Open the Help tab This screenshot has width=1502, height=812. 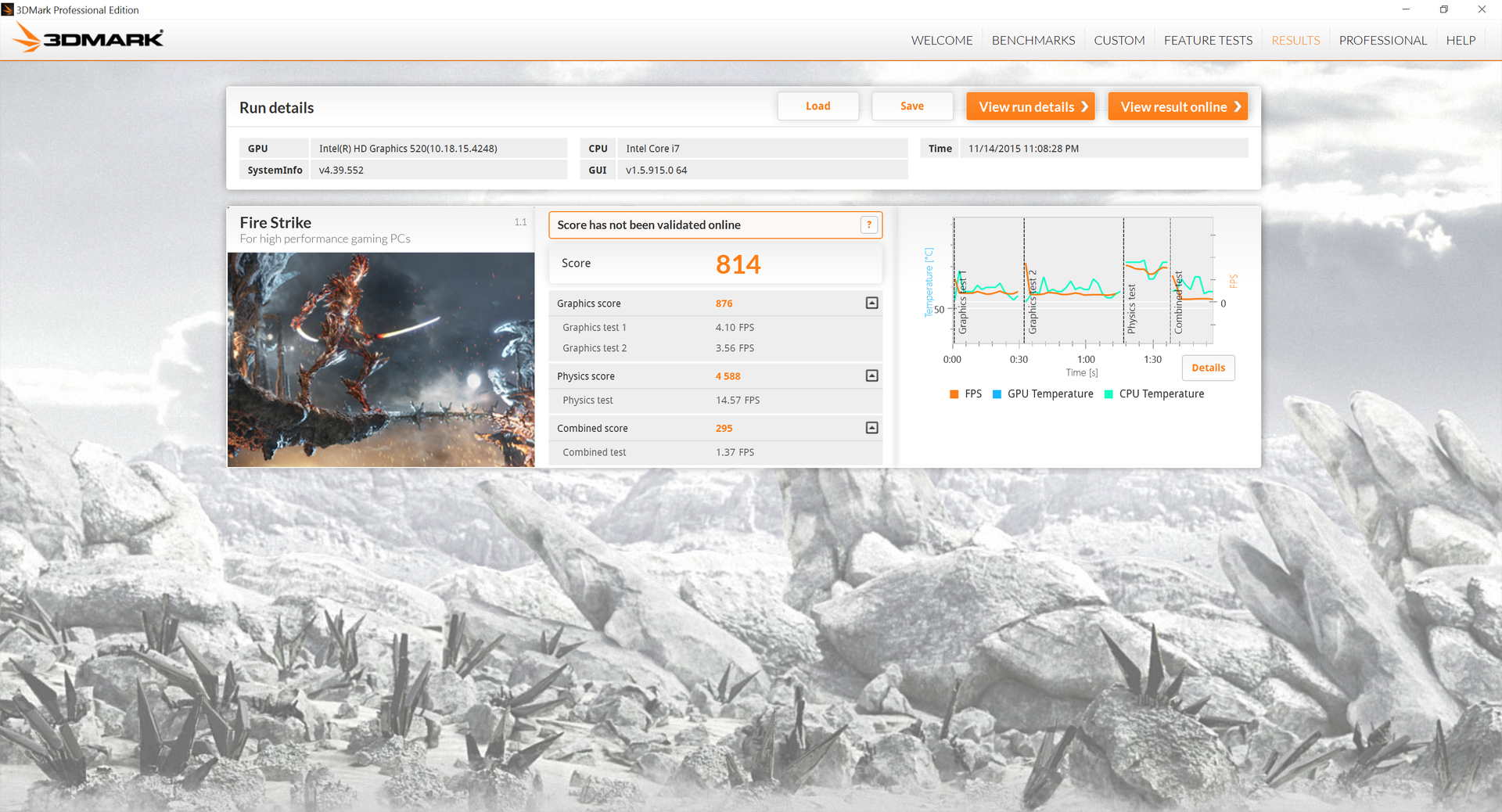(x=1461, y=40)
